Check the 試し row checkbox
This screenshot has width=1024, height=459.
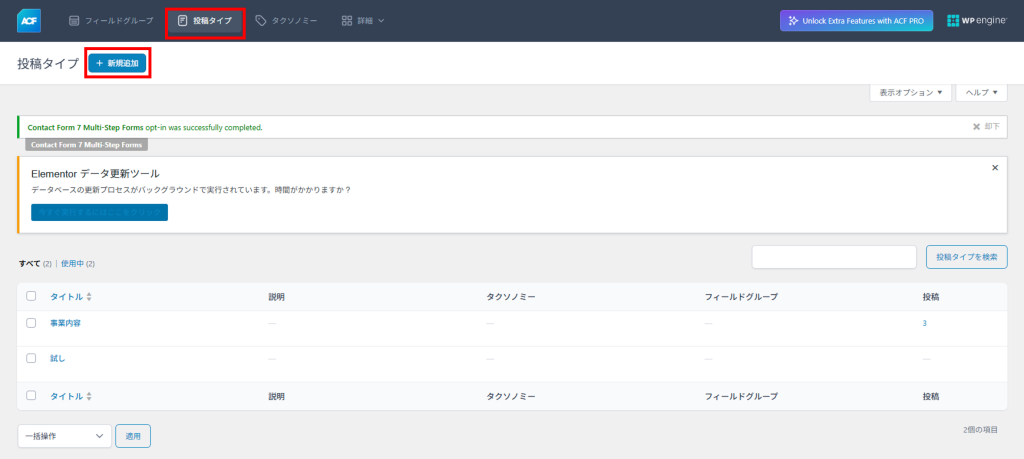coord(31,358)
